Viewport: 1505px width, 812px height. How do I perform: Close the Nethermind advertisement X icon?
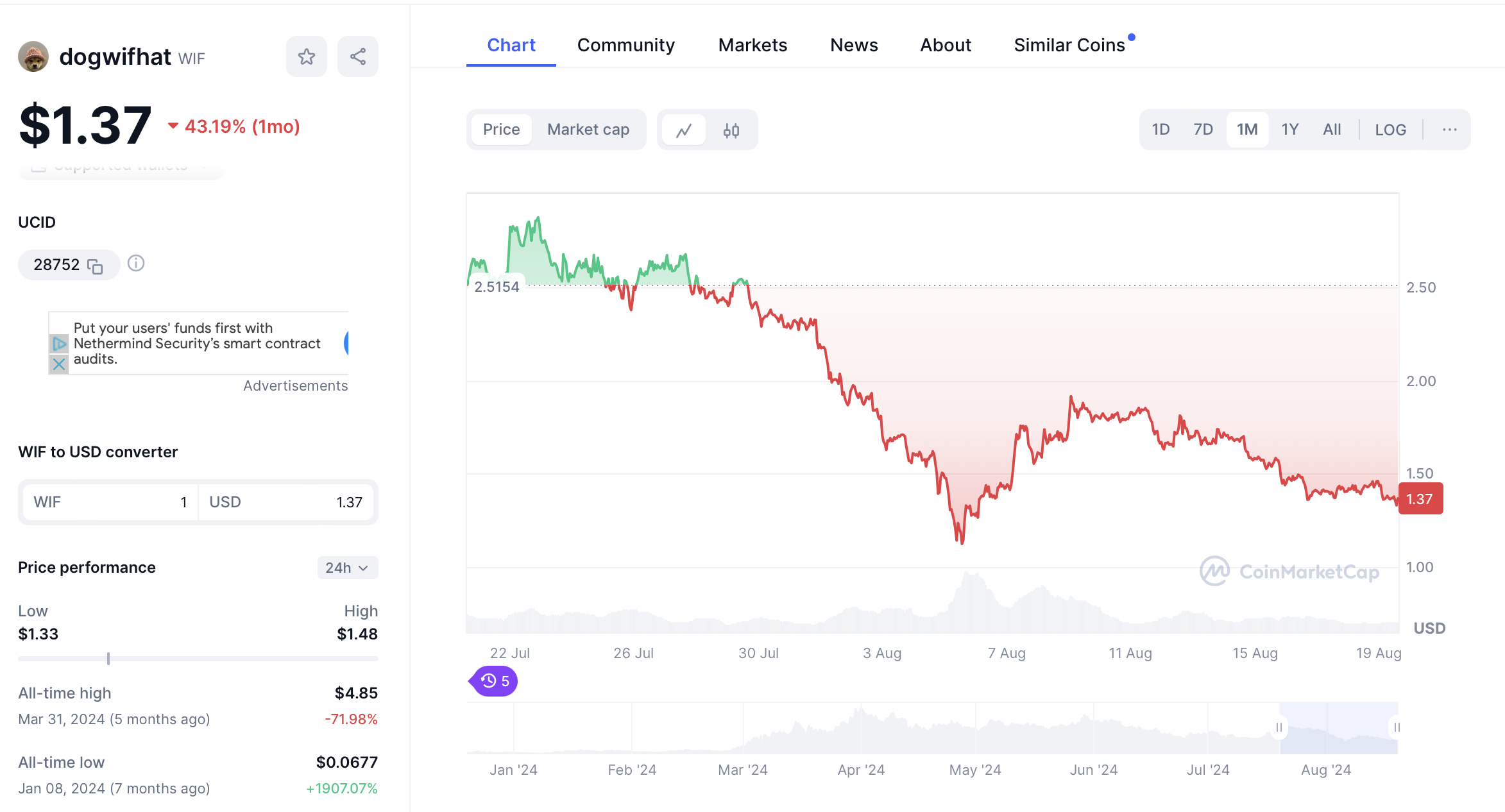[59, 364]
